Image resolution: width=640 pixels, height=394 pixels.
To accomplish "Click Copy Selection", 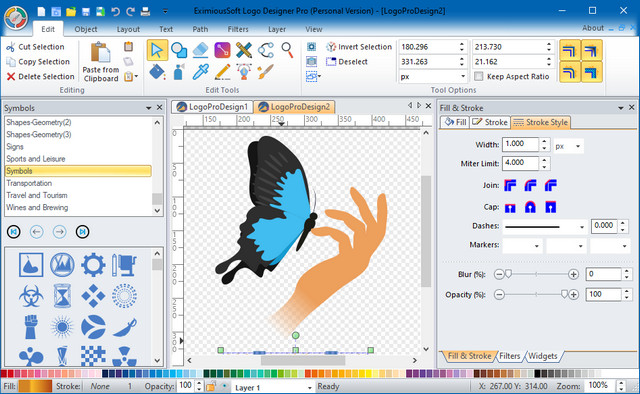I will tap(38, 62).
